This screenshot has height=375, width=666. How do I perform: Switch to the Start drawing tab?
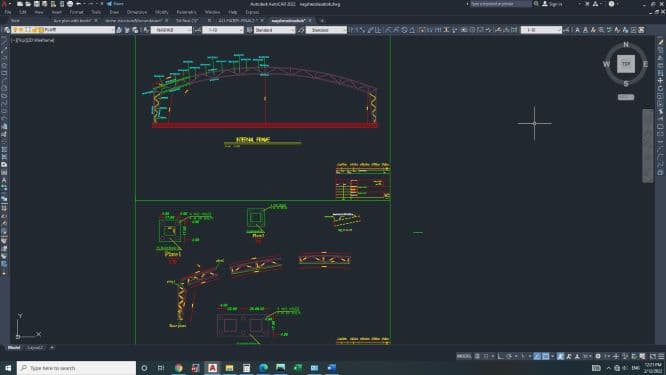(x=15, y=20)
